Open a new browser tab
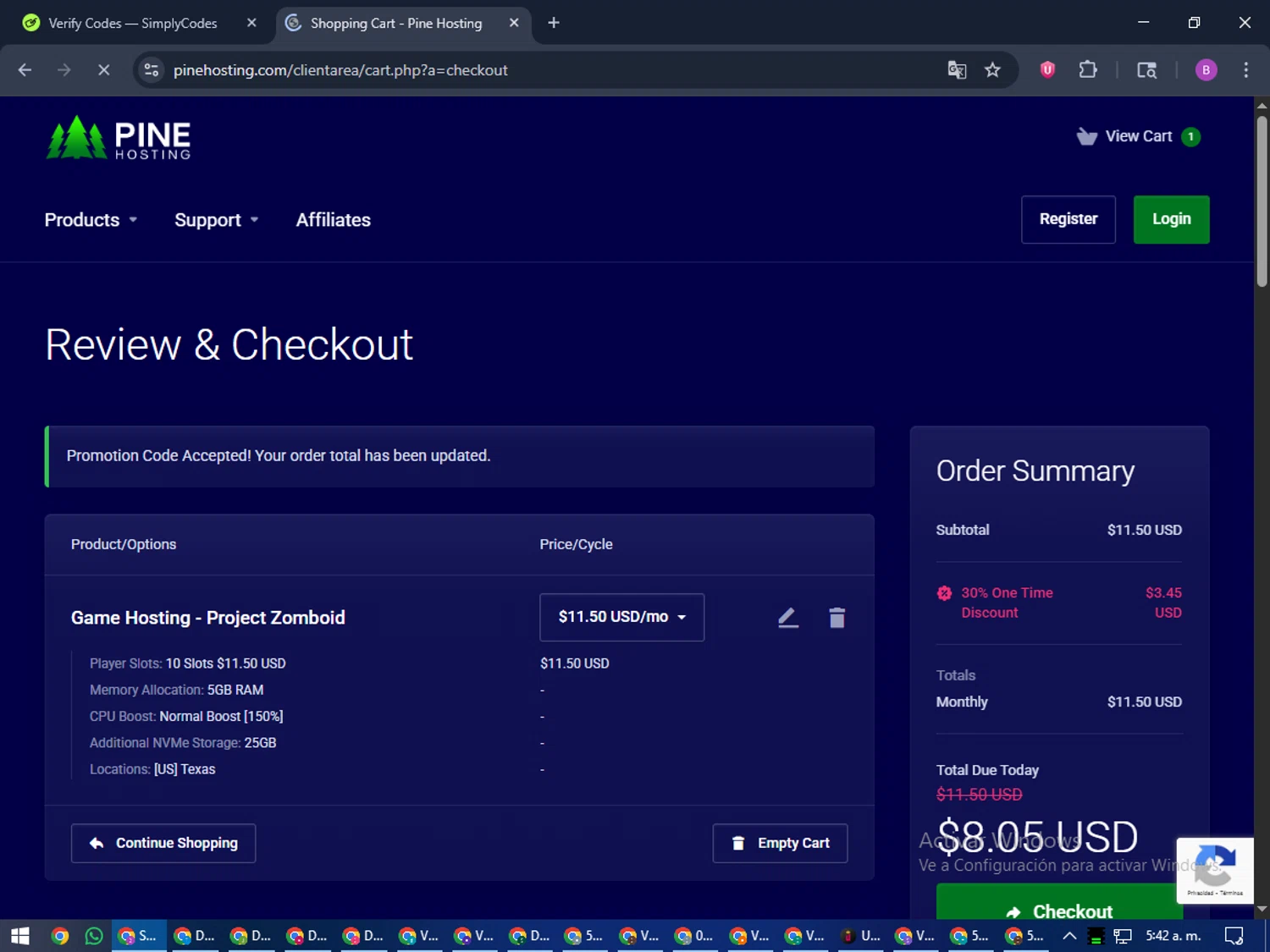Viewport: 1270px width, 952px height. (x=554, y=23)
